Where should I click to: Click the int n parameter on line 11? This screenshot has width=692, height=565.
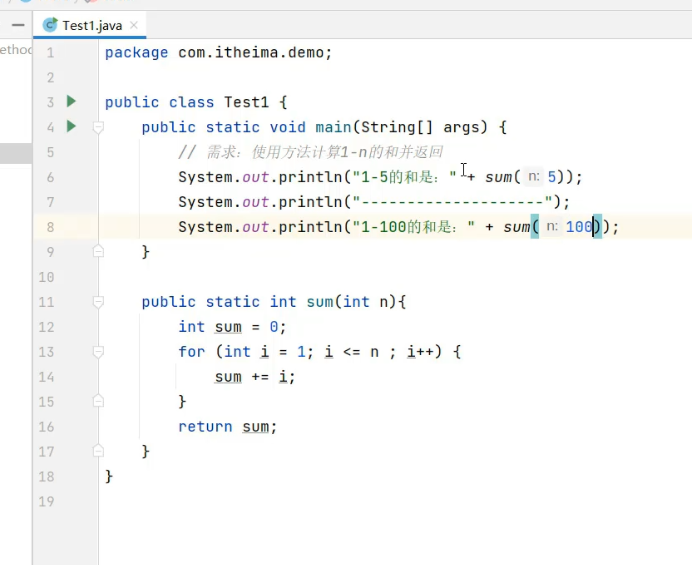[366, 302]
